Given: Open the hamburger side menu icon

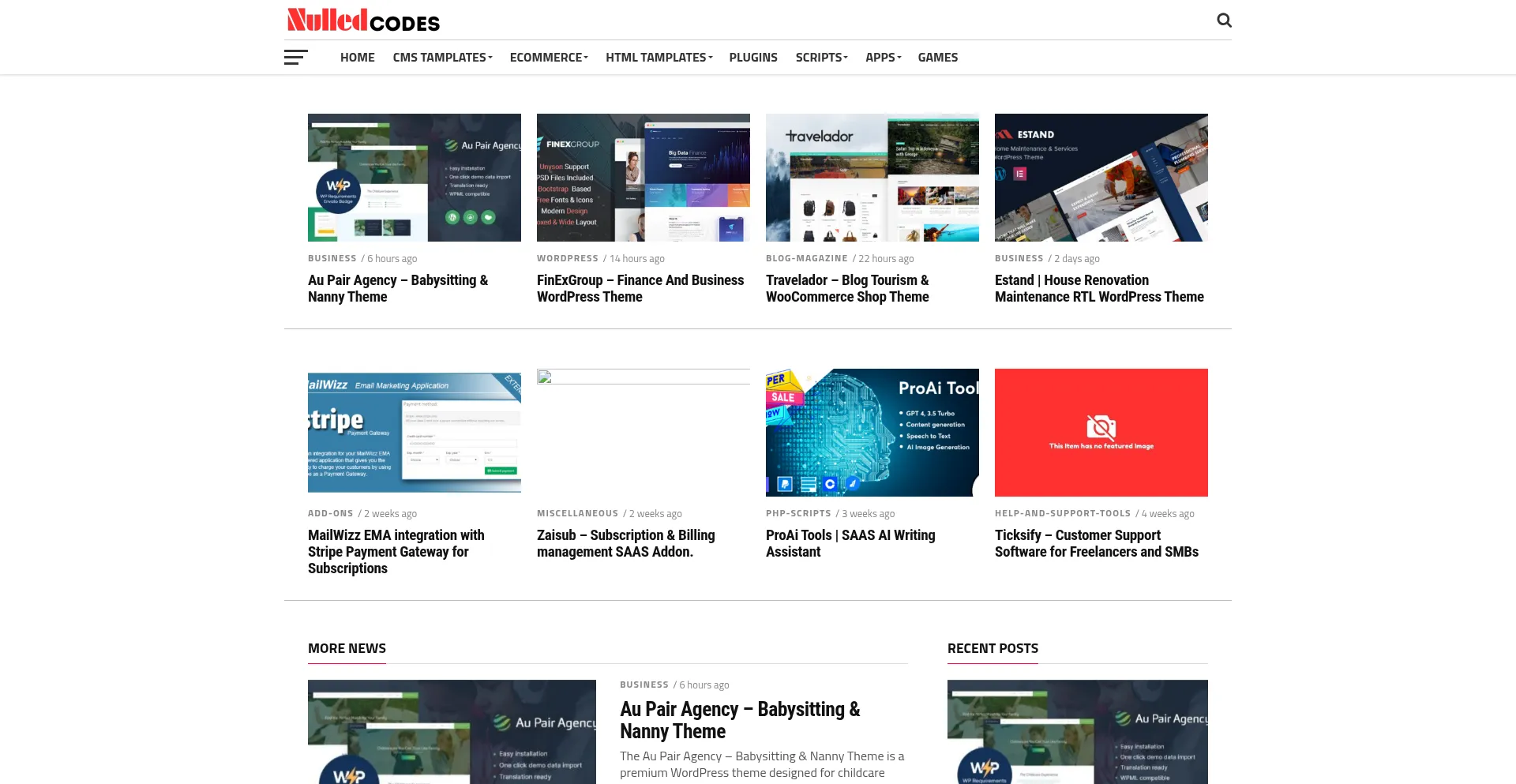Looking at the screenshot, I should click(x=295, y=58).
